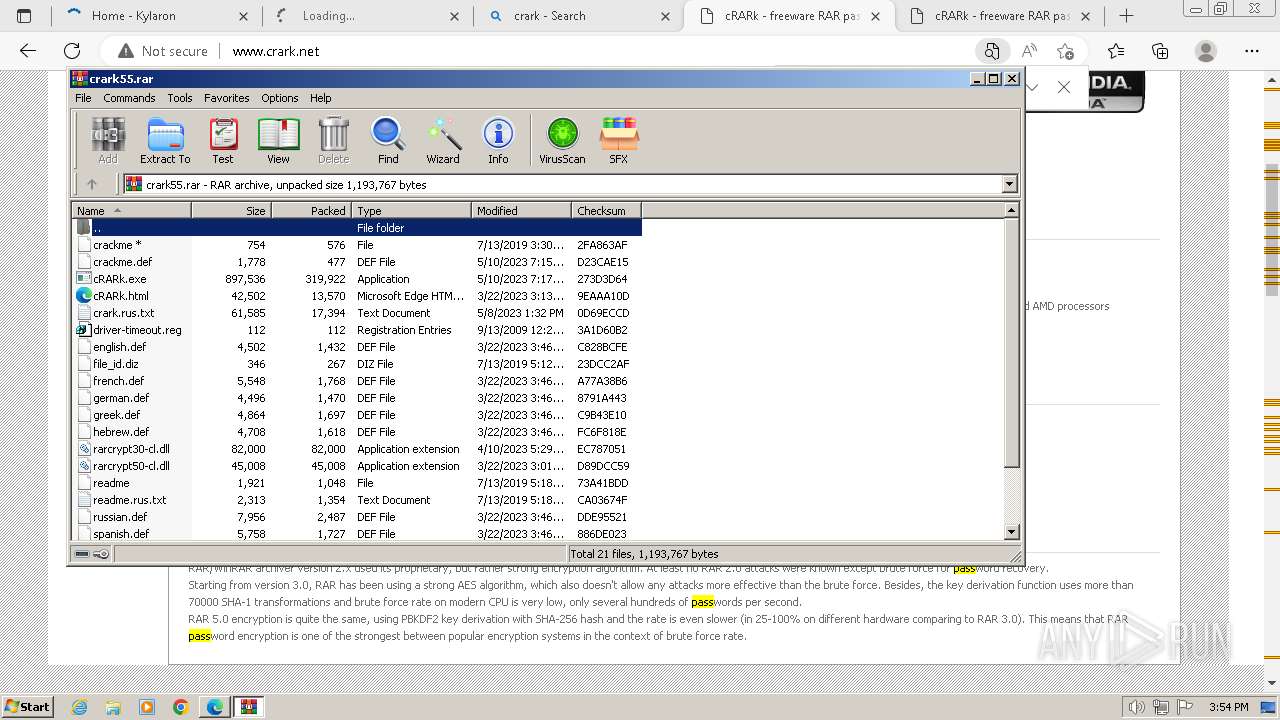Switch to Home - Kylaron tab
Image resolution: width=1280 pixels, height=720 pixels.
[x=157, y=16]
